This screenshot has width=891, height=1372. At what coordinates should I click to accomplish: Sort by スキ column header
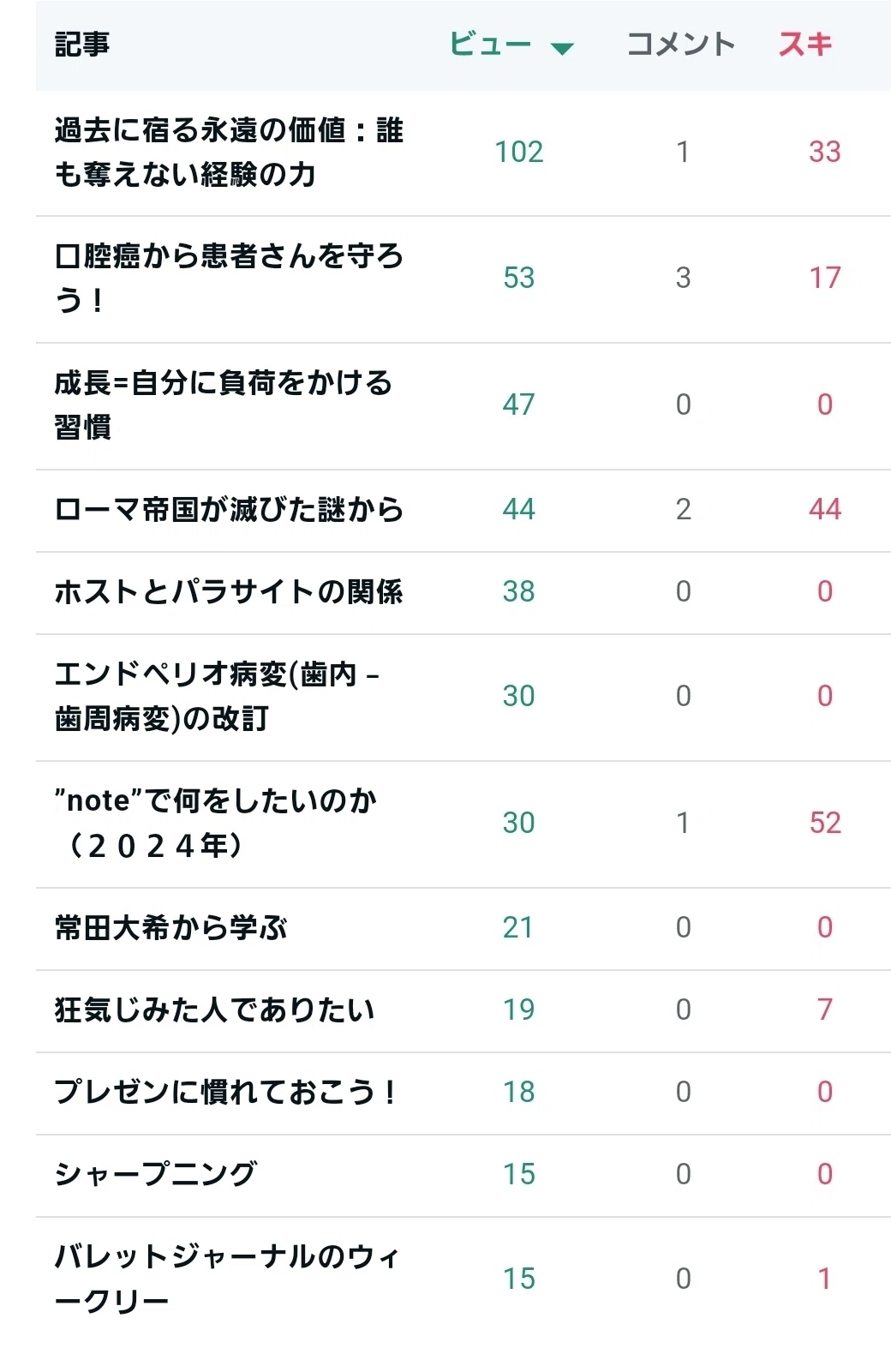click(x=805, y=44)
